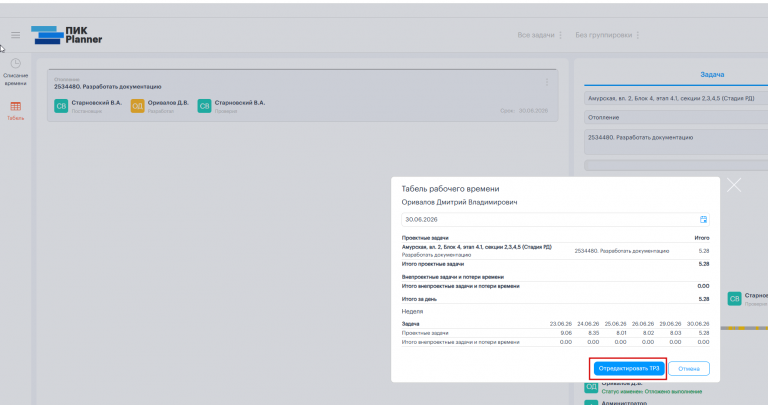Click the Отредактировать ТРЗ button

coord(629,368)
